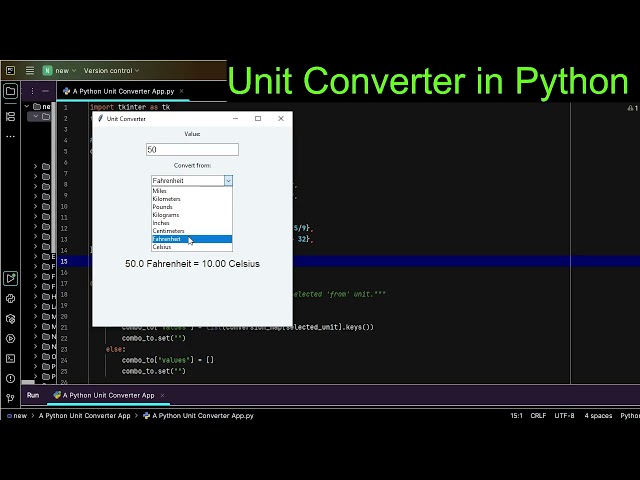Viewport: 640px width, 480px height.
Task: Open the Project panel options kebab icon
Action: click(x=32, y=91)
